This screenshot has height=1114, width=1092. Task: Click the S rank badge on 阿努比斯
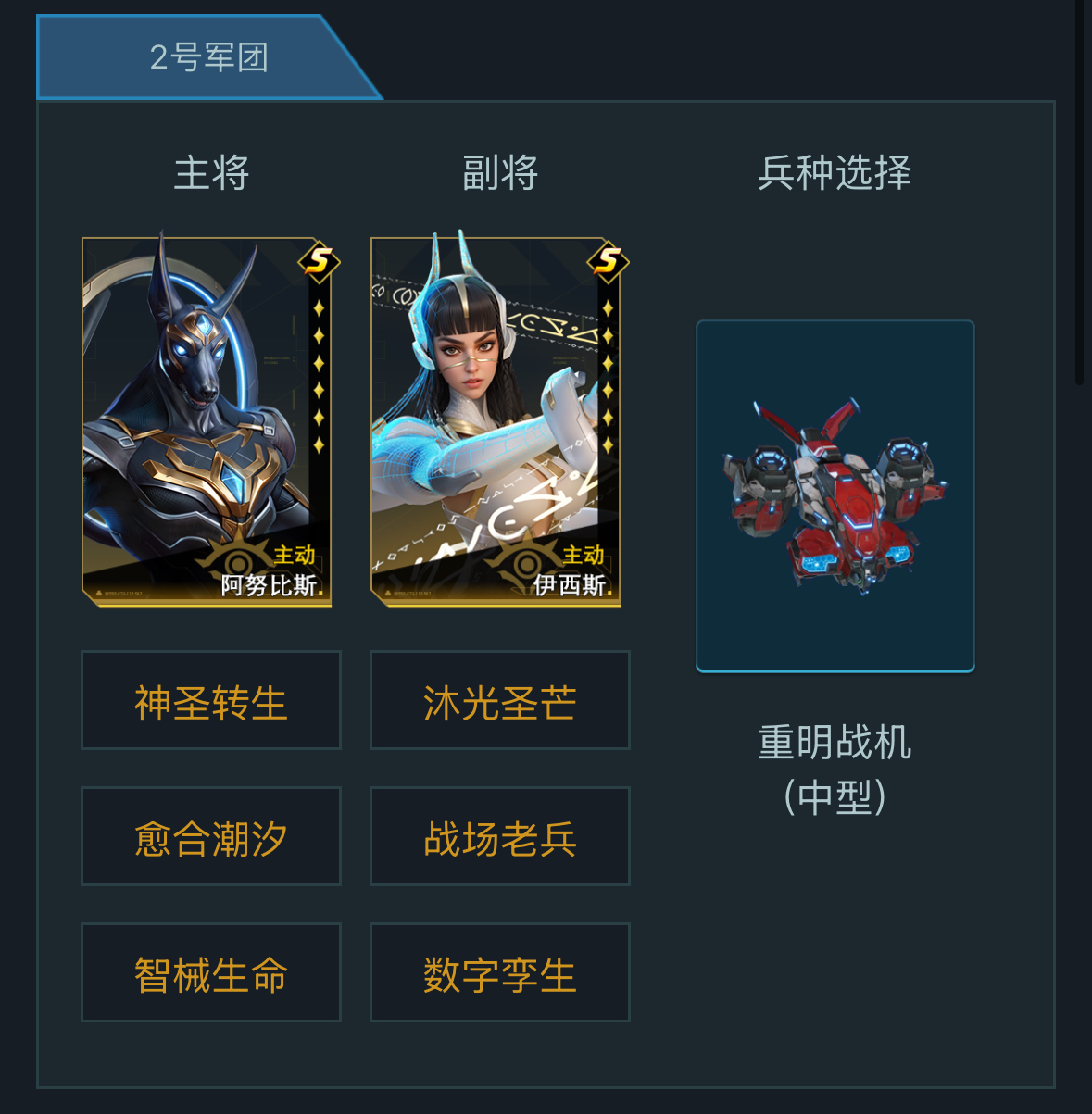click(x=319, y=262)
